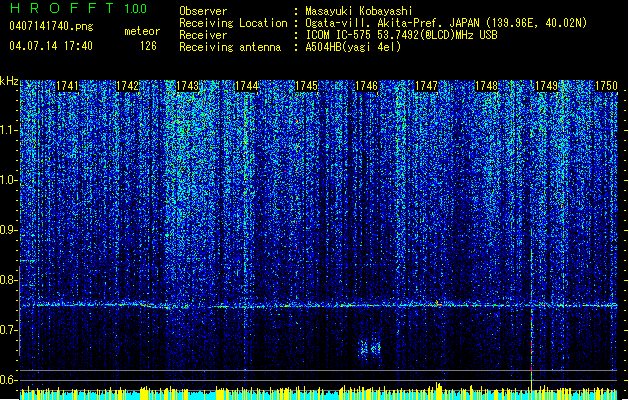629x400 pixels.
Task: Click the date text 04.07.14 17:40
Action: [x=51, y=46]
